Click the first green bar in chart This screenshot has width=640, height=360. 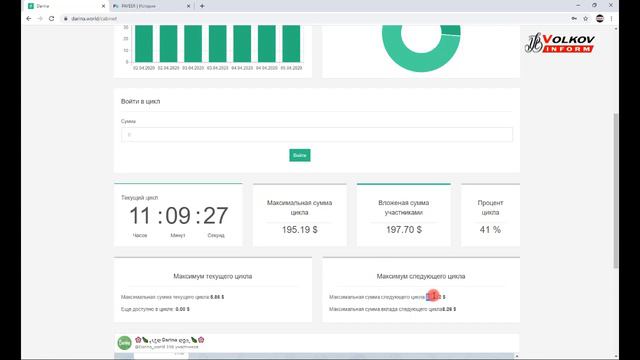(x=144, y=44)
